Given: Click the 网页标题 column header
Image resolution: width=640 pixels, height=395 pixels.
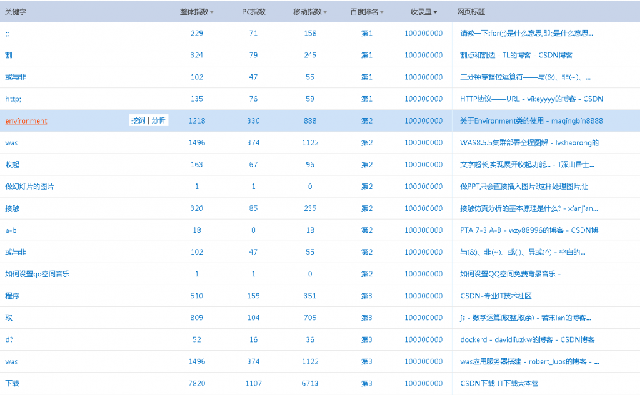Looking at the screenshot, I should click(471, 12).
